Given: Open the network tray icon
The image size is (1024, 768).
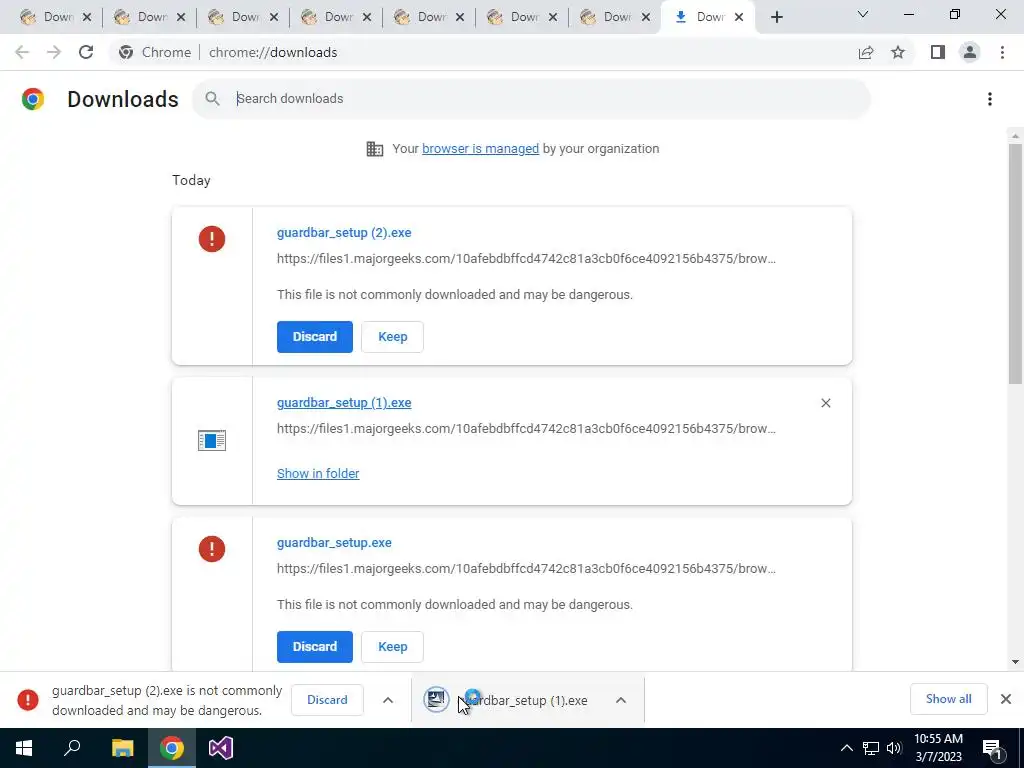Looking at the screenshot, I should tap(871, 748).
